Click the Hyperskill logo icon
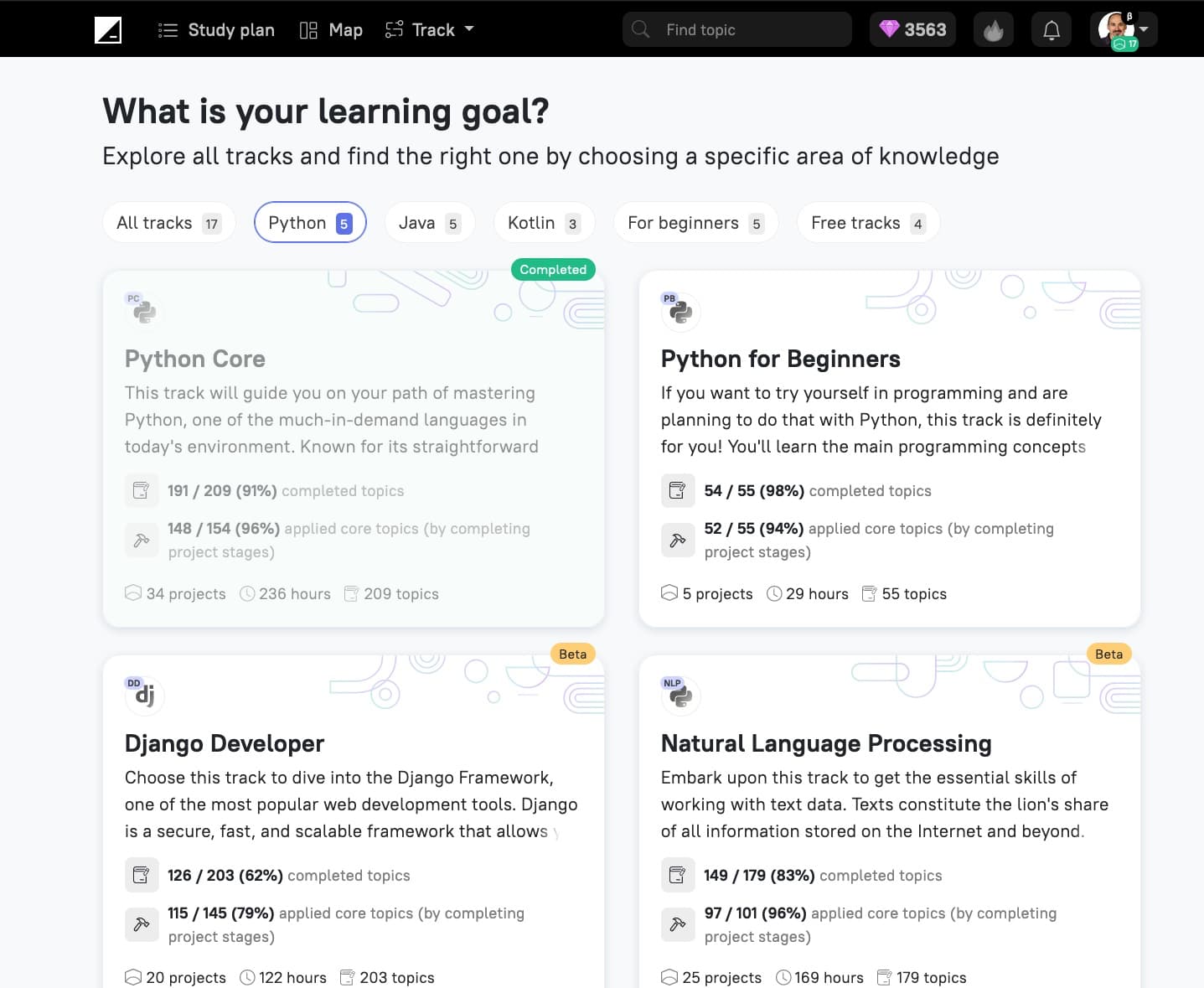 (x=108, y=30)
